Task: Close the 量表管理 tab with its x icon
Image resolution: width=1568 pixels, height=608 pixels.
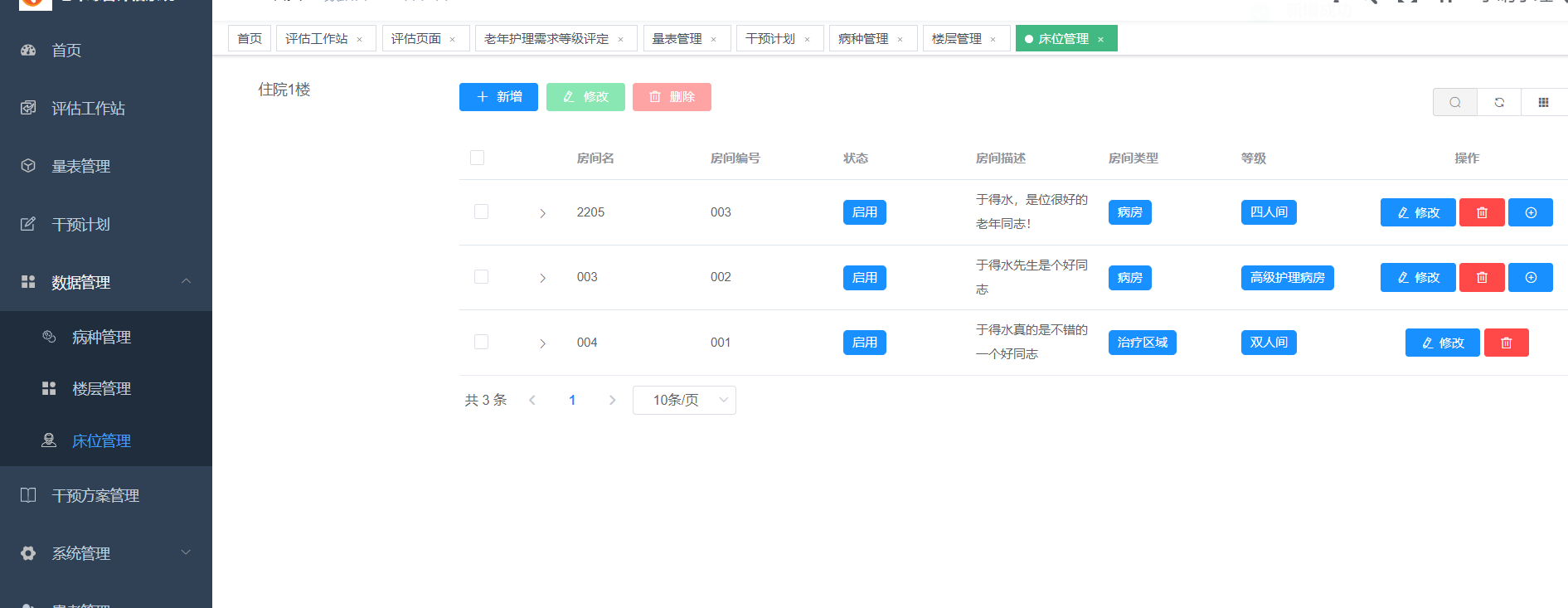Action: pos(713,39)
